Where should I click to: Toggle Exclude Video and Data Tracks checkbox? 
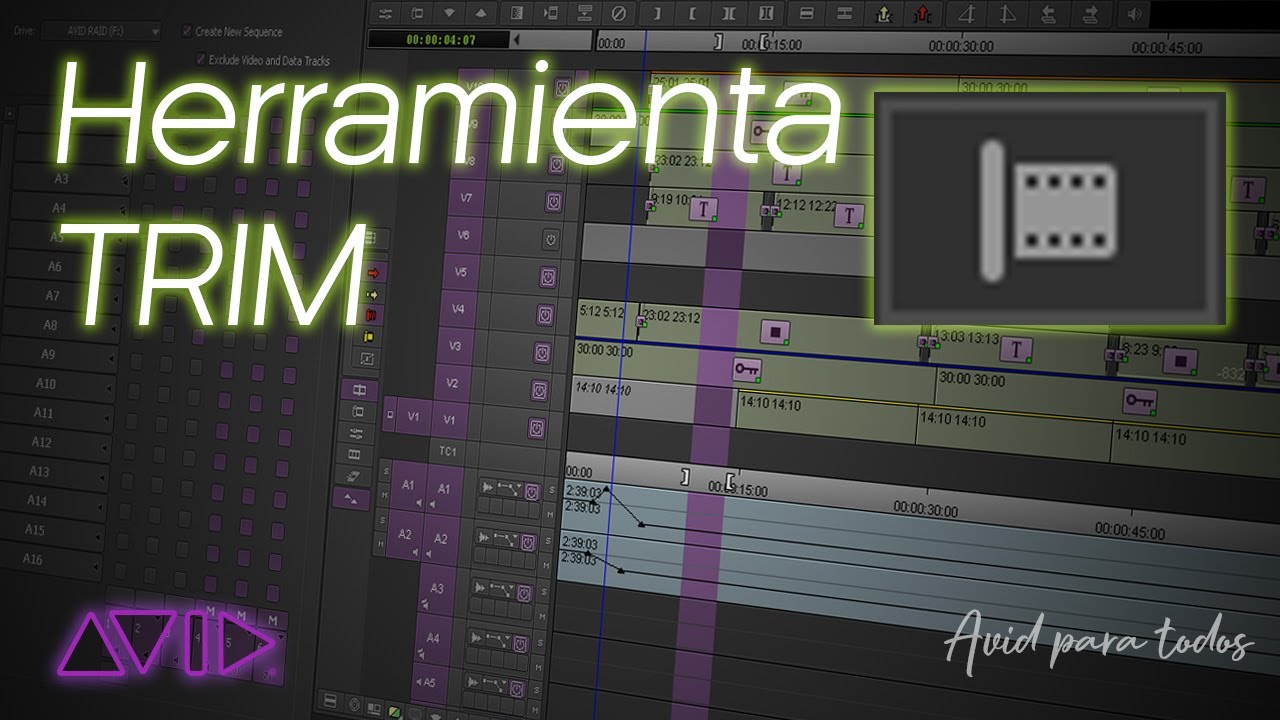tap(201, 60)
